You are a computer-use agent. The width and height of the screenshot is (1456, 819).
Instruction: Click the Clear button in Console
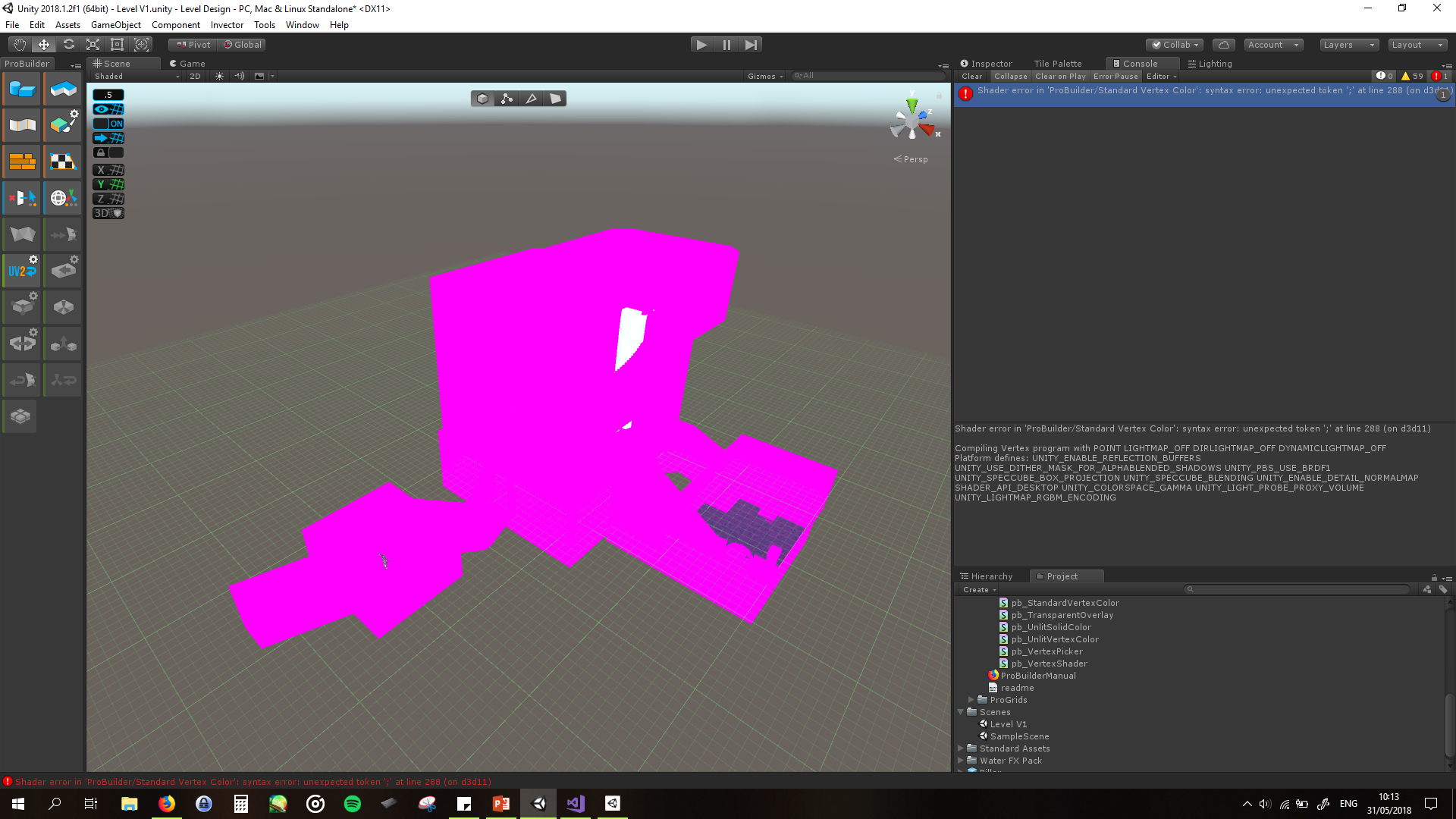tap(971, 76)
